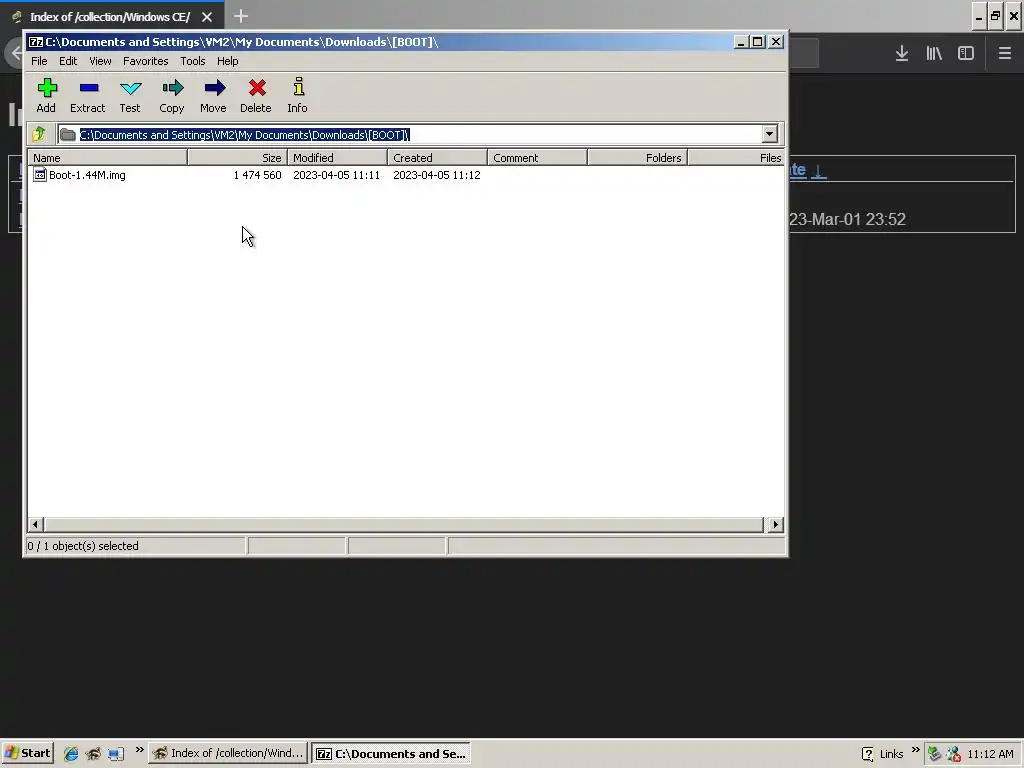Click the Links toolbar on taskbar
Screen dimensions: 1024x768
click(891, 754)
